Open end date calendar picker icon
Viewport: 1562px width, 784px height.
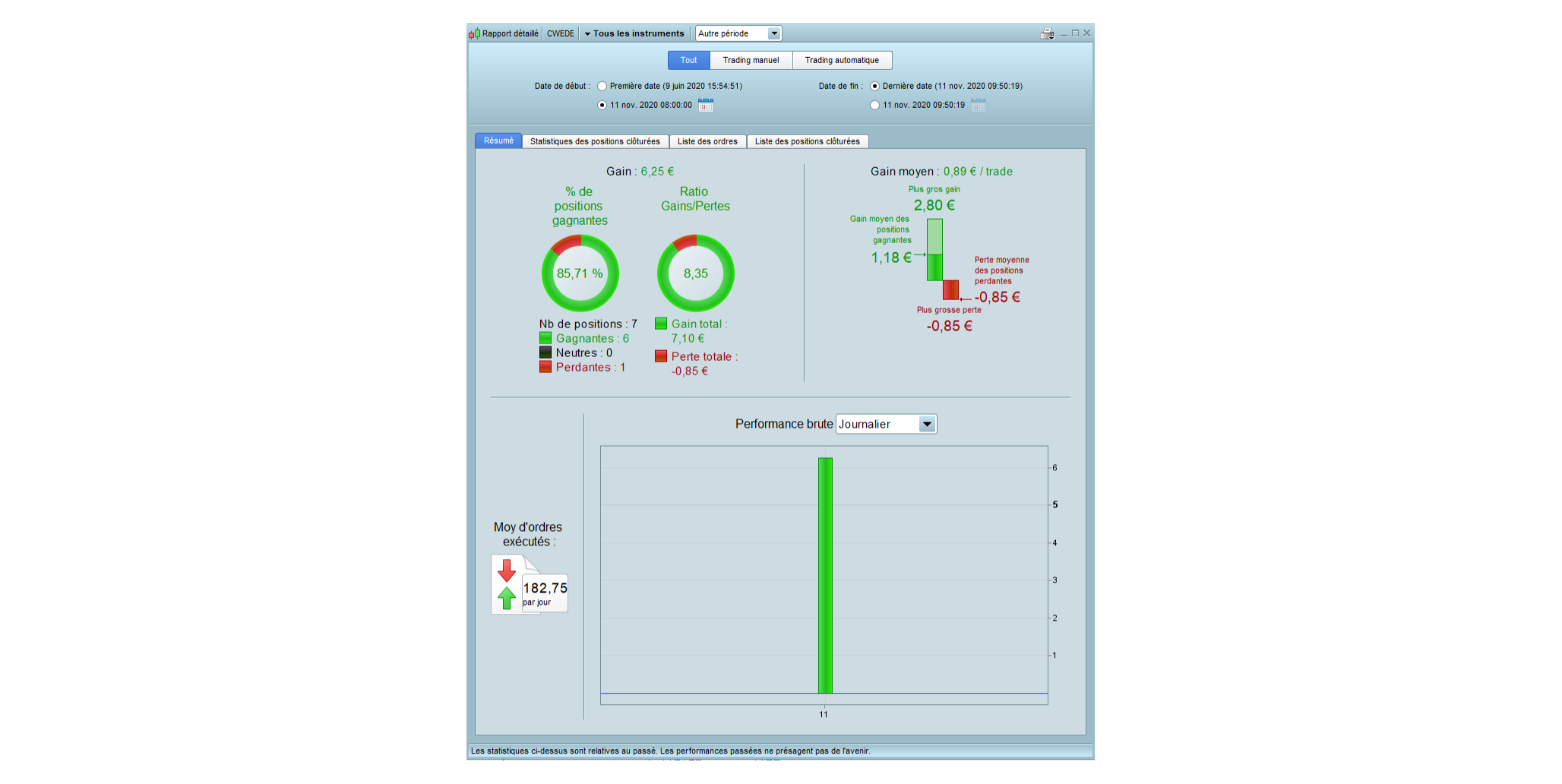(x=979, y=105)
